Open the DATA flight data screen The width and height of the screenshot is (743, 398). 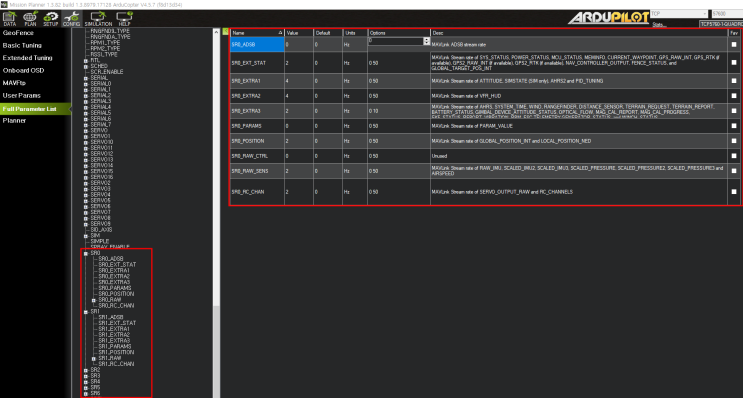tap(9, 19)
